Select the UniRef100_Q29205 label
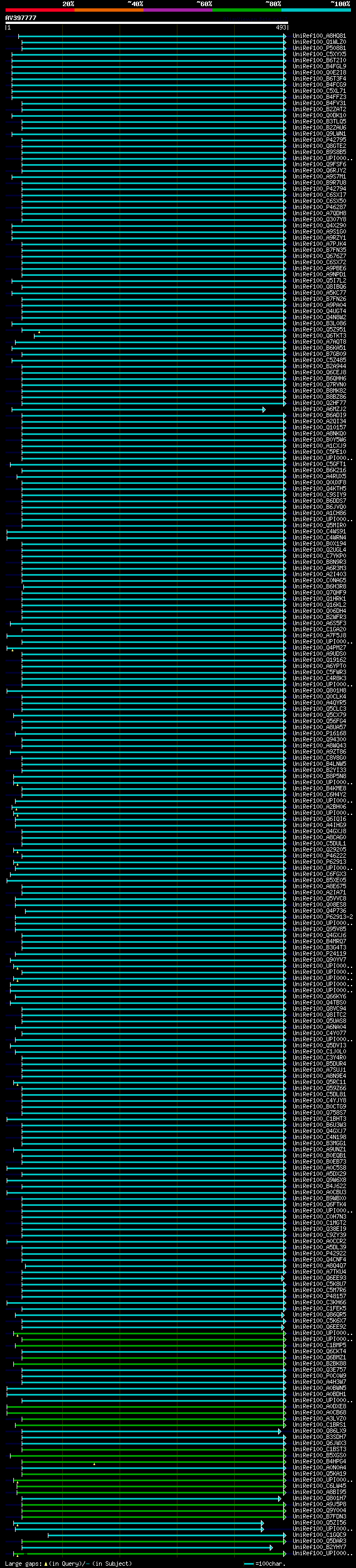The height and width of the screenshot is (1568, 356). point(319,850)
